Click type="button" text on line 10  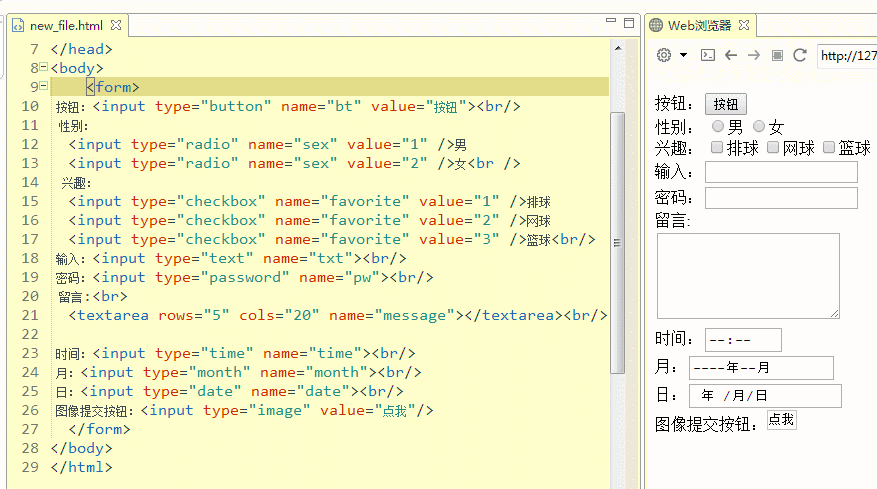tap(213, 106)
